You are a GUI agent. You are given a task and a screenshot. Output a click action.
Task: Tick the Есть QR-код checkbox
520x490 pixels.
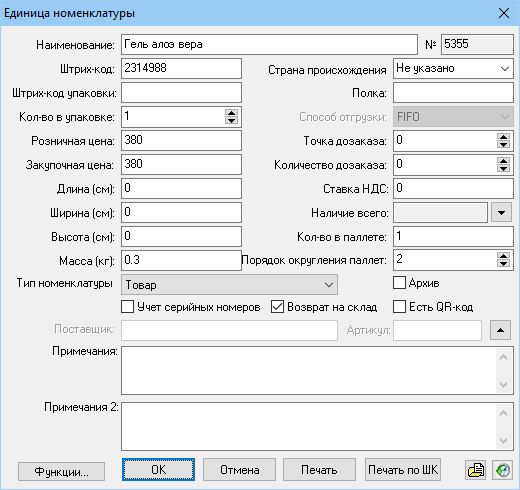click(399, 307)
